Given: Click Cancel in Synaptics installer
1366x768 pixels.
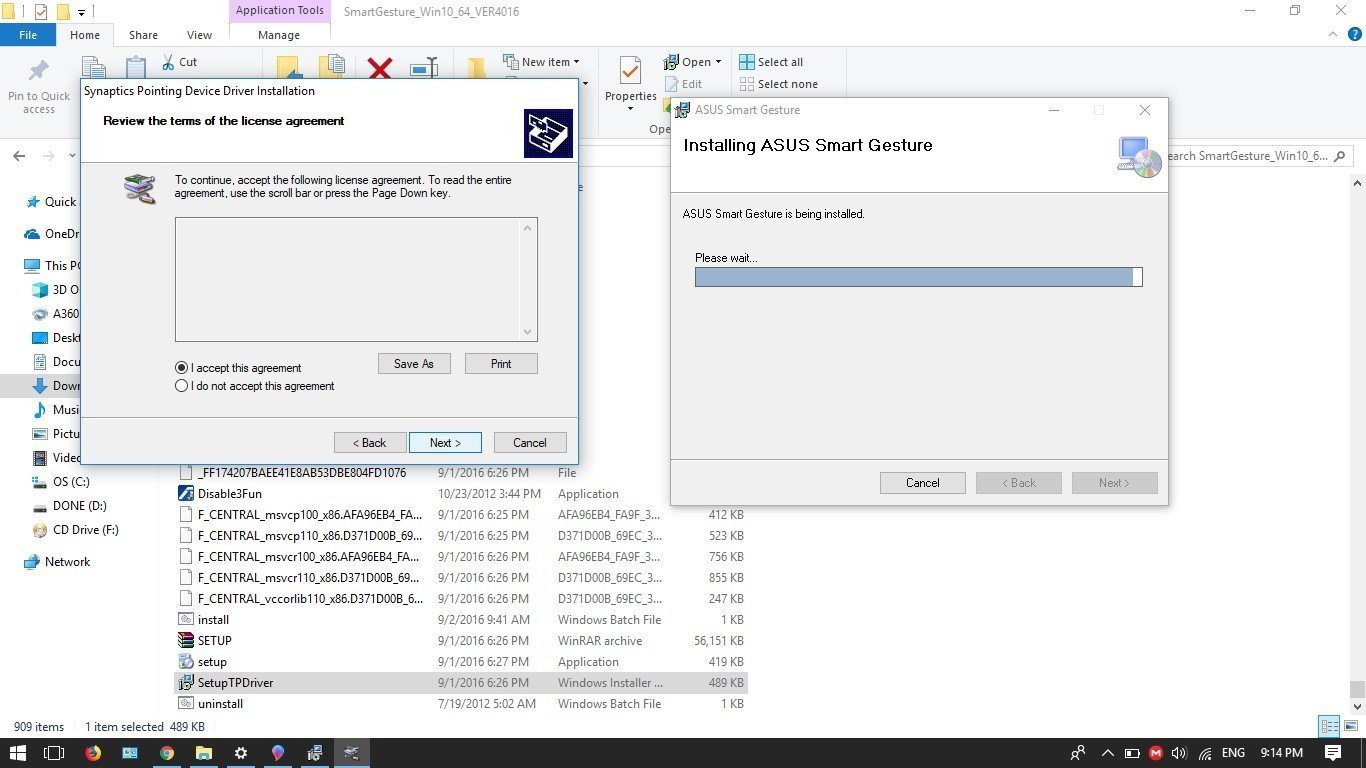Looking at the screenshot, I should tap(530, 442).
